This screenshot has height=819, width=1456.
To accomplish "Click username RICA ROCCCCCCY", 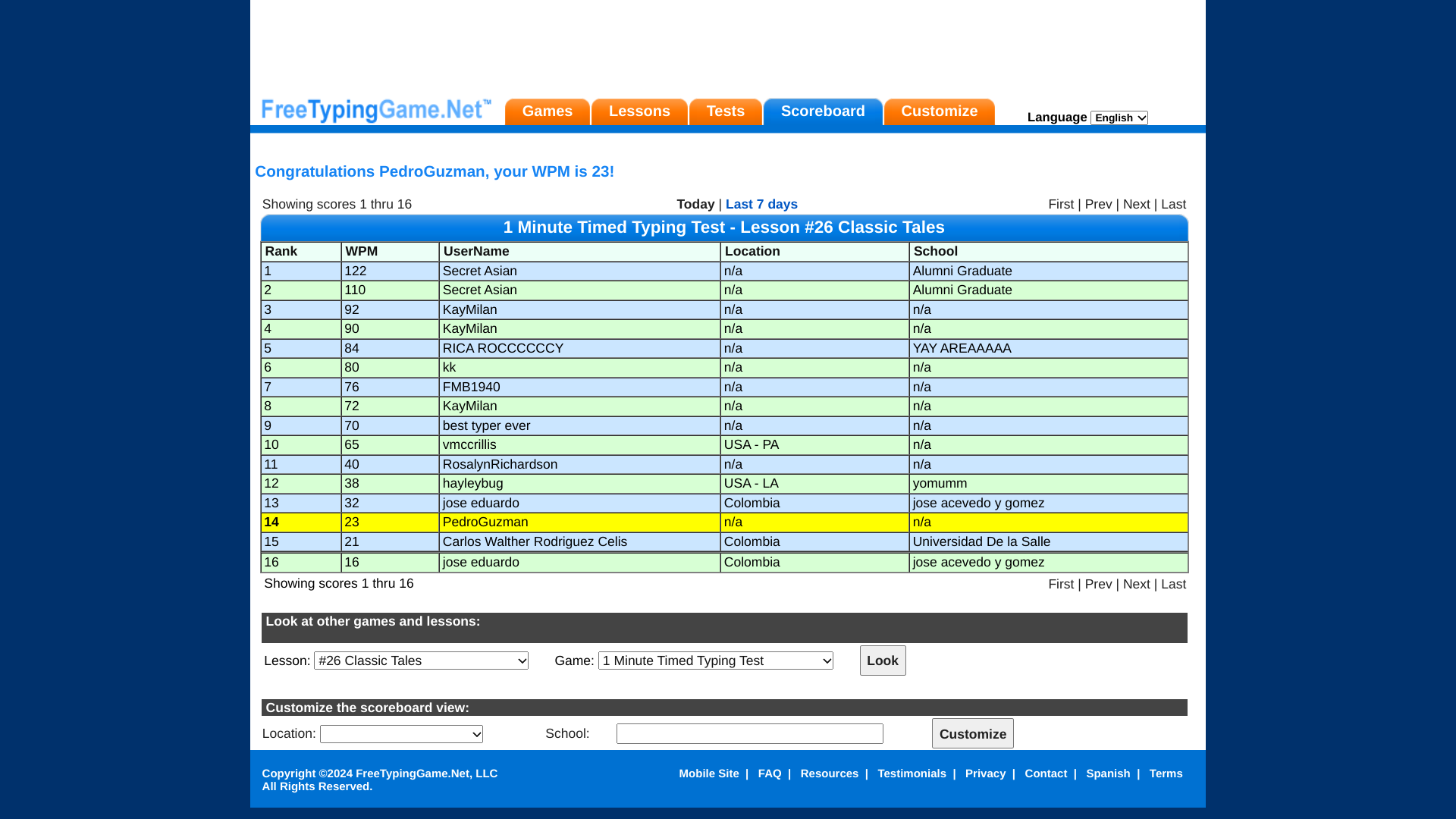I will pyautogui.click(x=503, y=349).
